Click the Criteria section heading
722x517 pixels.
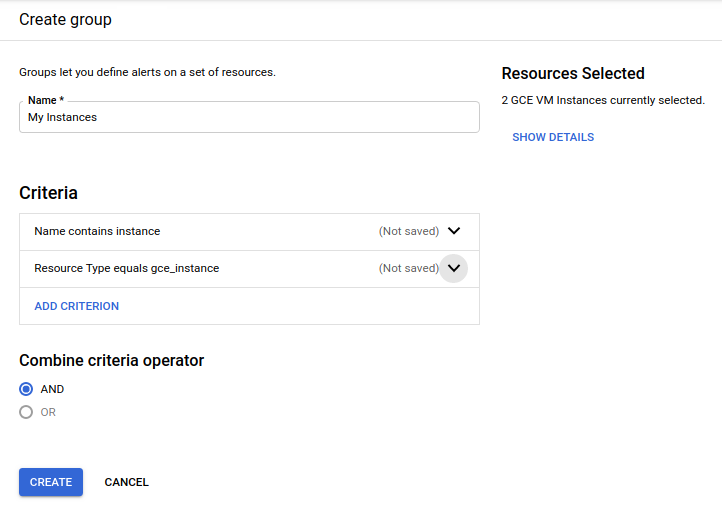pyautogui.click(x=48, y=193)
